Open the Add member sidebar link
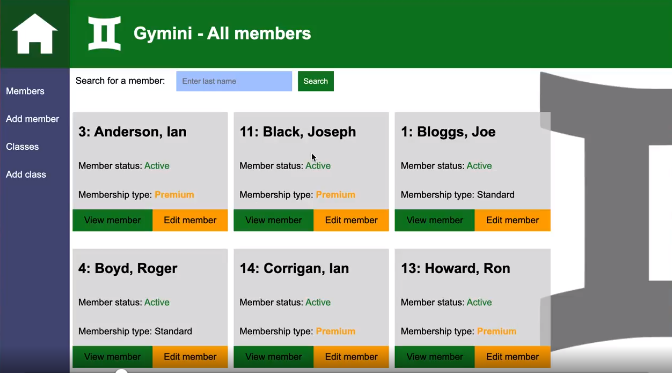This screenshot has height=373, width=672. click(x=32, y=119)
